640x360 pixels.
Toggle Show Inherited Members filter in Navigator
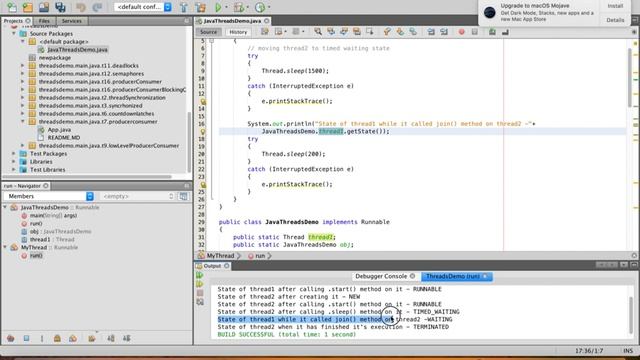(11, 338)
